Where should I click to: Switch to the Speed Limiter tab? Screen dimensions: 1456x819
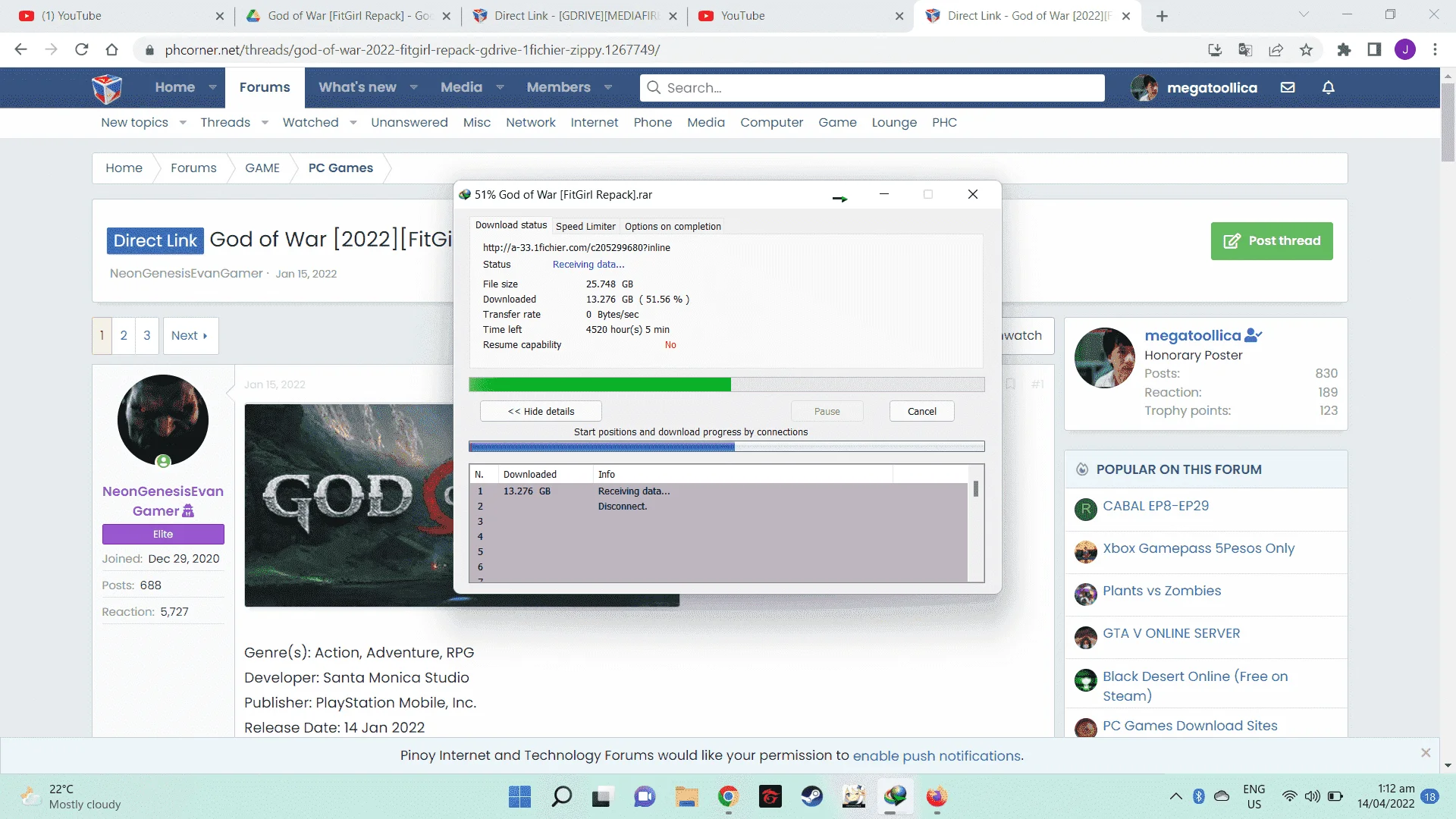point(585,226)
